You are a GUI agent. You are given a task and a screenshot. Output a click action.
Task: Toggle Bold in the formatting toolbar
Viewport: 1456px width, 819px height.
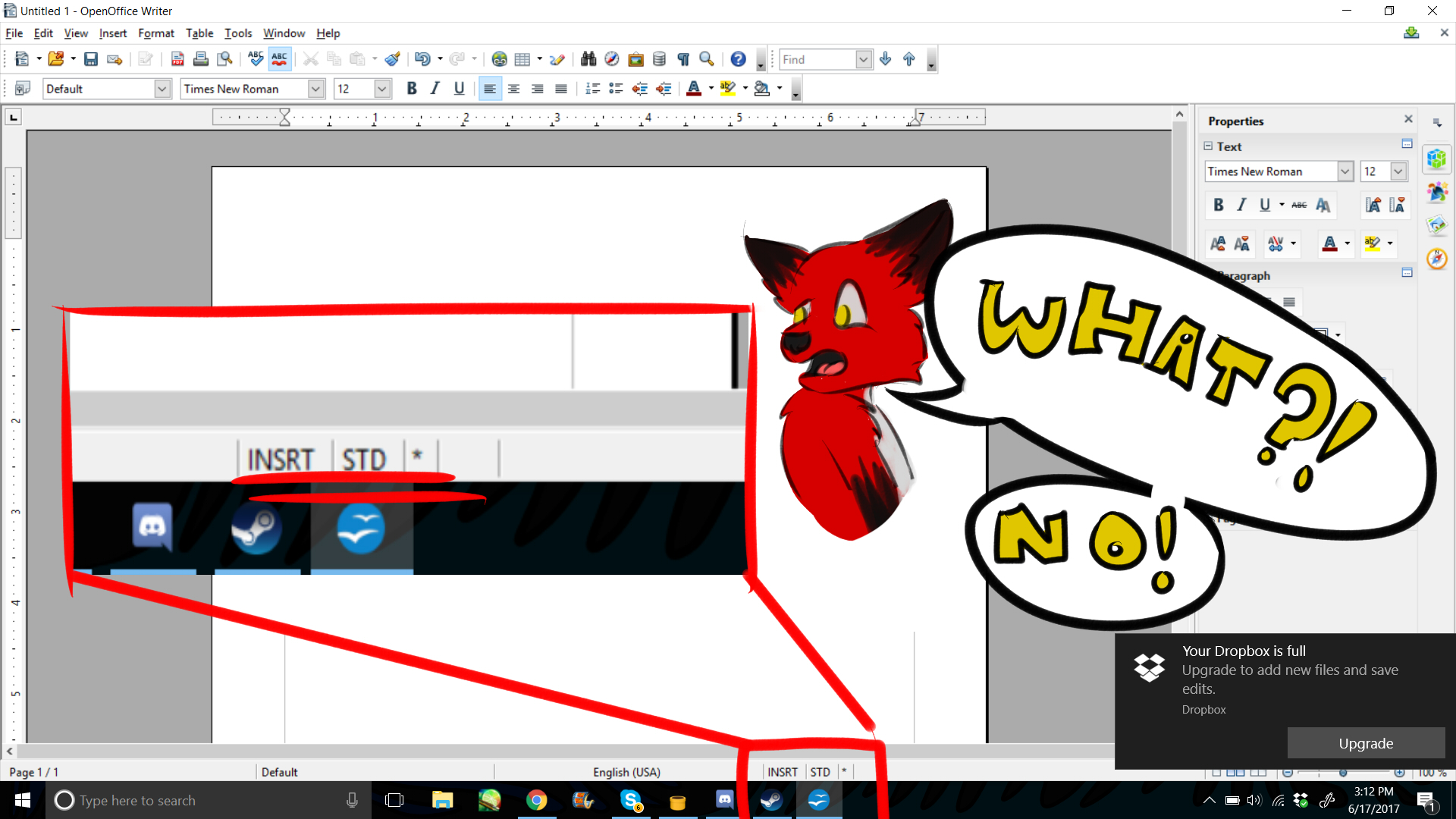tap(412, 89)
